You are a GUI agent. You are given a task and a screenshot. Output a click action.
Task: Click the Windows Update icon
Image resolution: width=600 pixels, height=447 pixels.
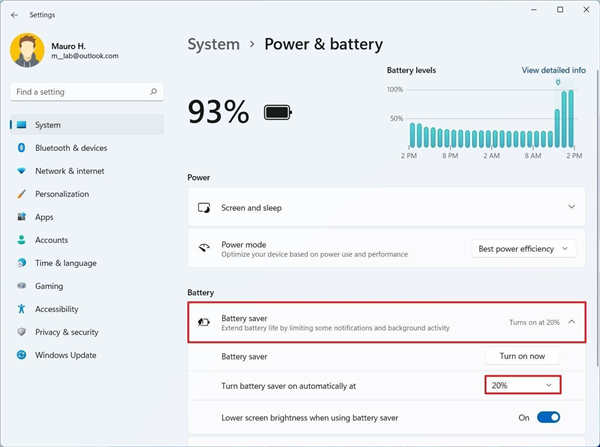pyautogui.click(x=21, y=355)
